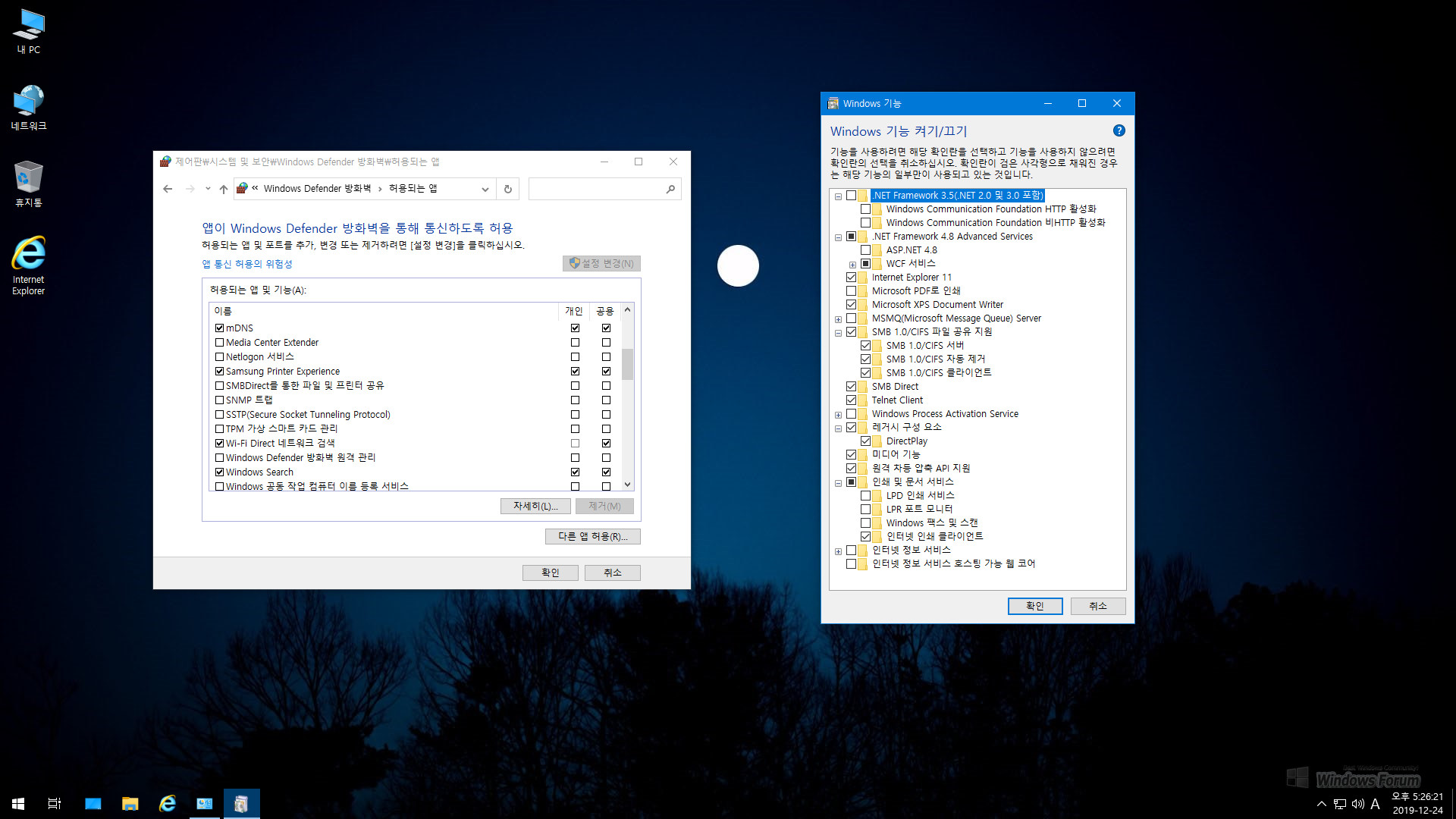Collapse .NET Framework 4.8 Advanced Services node
Viewport: 1456px width, 819px height.
pyautogui.click(x=838, y=237)
